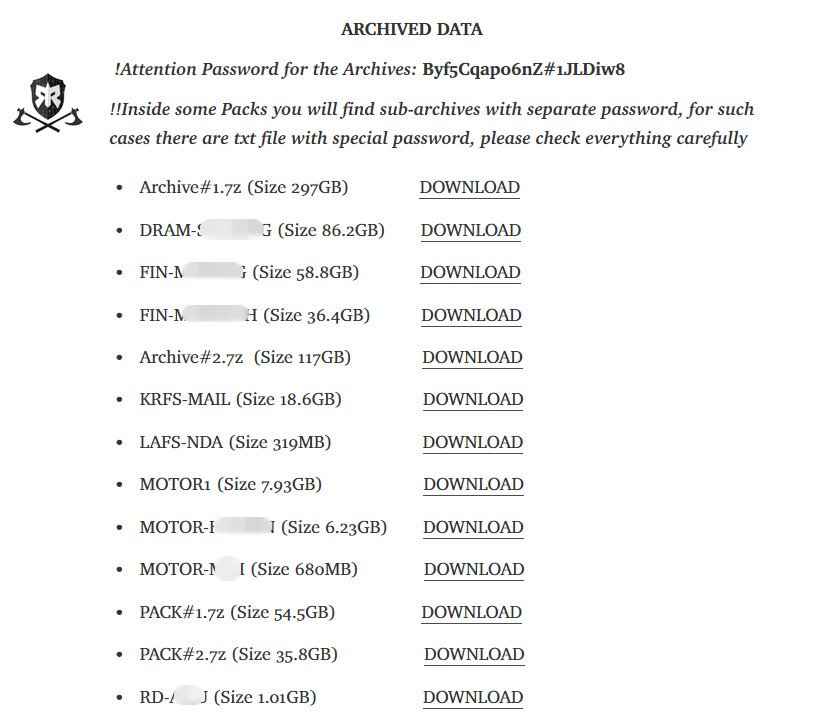Click DOWNLOAD link for Archive#1.7z
The height and width of the screenshot is (722, 825).
pyautogui.click(x=469, y=187)
